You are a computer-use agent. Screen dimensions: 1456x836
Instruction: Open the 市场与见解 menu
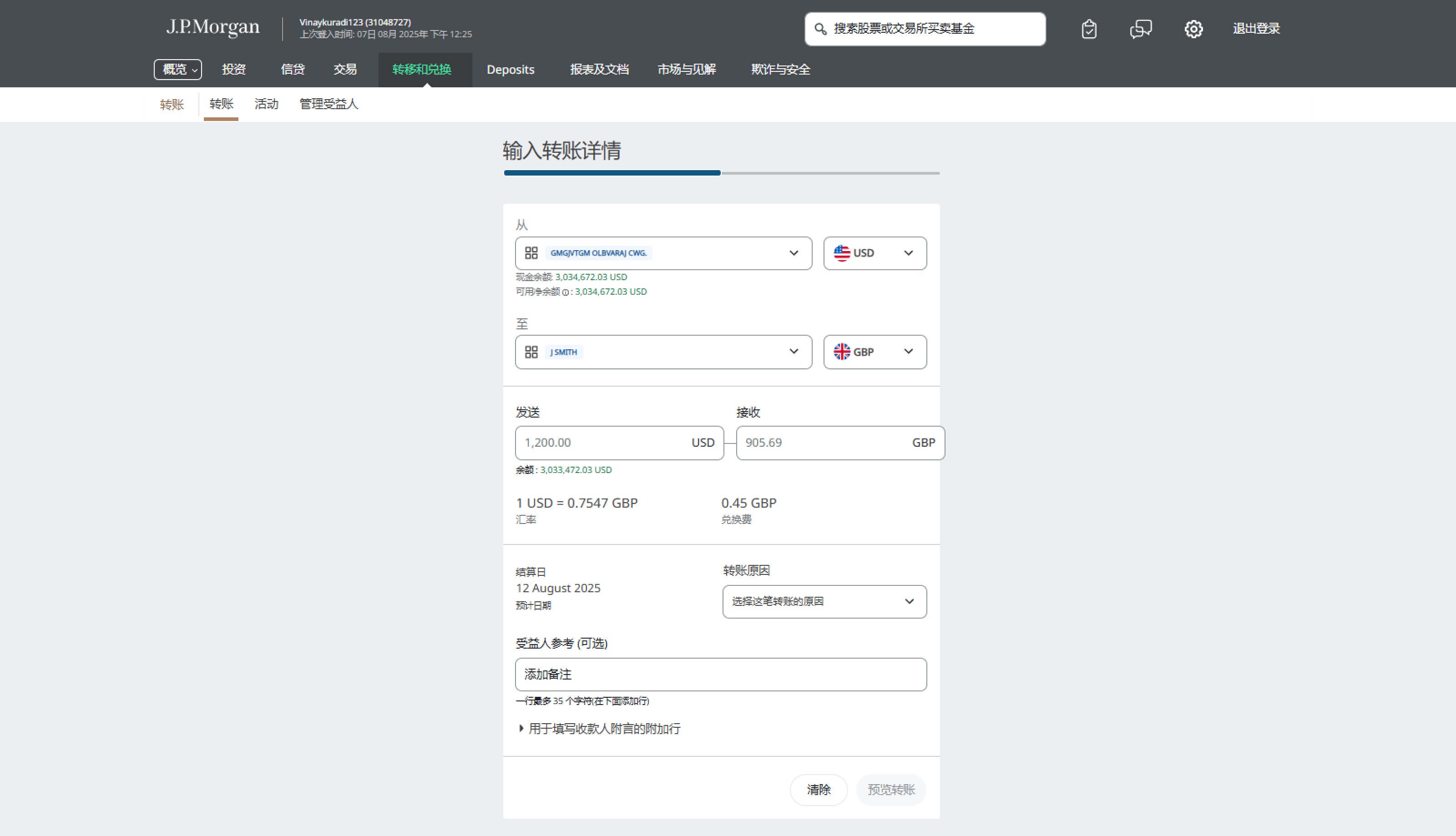click(x=686, y=70)
